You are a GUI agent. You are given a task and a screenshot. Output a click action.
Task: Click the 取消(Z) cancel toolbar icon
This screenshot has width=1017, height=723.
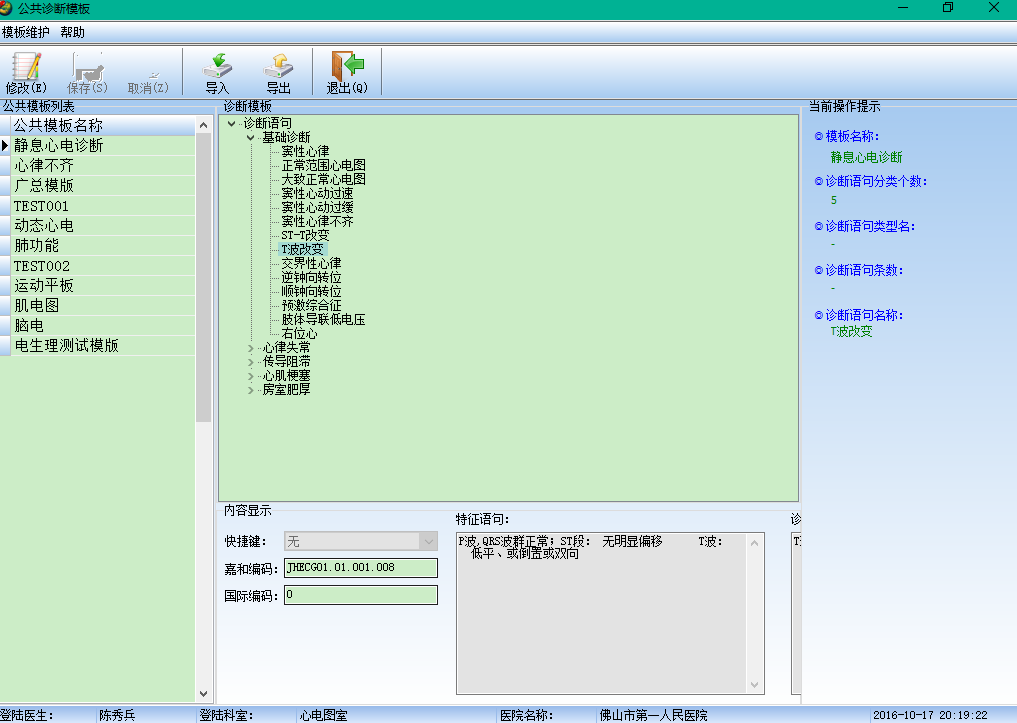point(148,67)
